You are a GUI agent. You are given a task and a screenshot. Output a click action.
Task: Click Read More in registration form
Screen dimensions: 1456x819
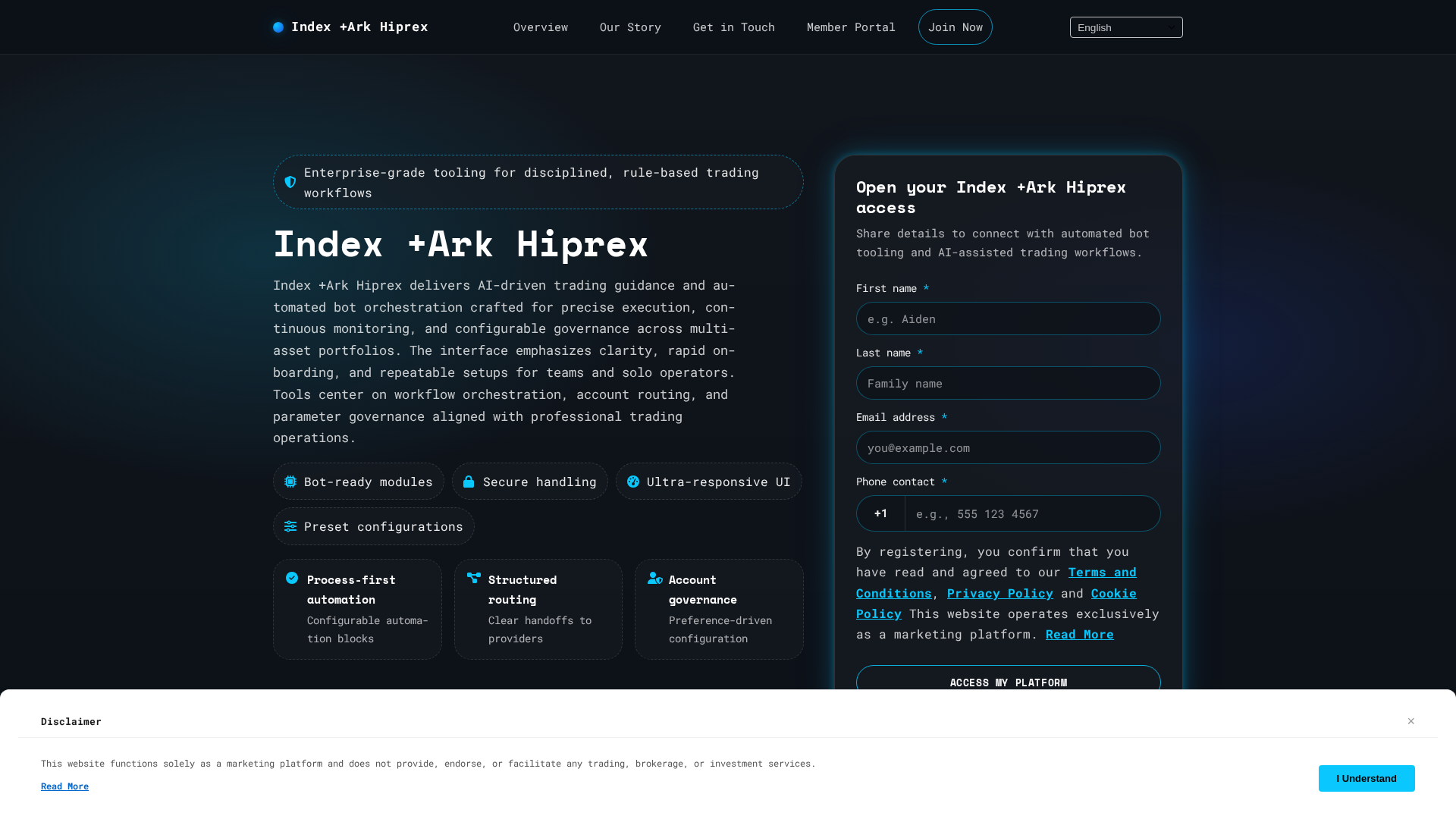pyautogui.click(x=1080, y=634)
